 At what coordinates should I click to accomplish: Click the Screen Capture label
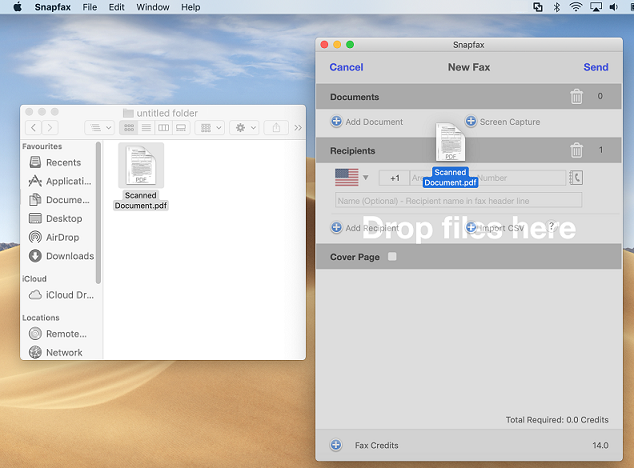click(509, 122)
